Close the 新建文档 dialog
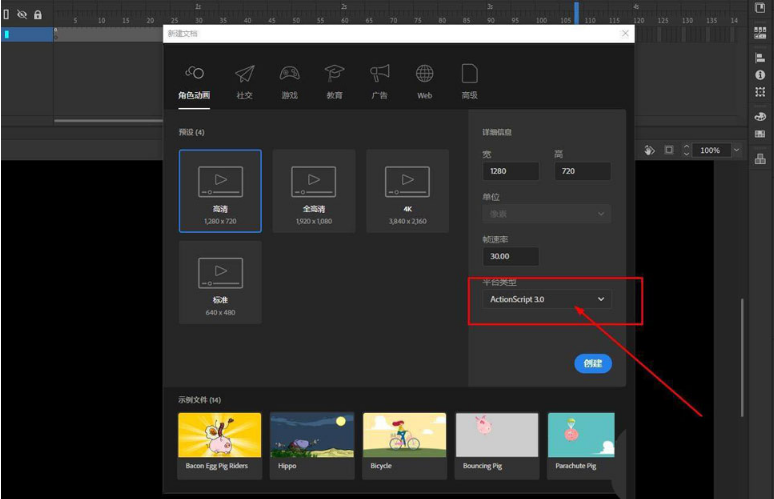This screenshot has height=499, width=774. click(625, 33)
